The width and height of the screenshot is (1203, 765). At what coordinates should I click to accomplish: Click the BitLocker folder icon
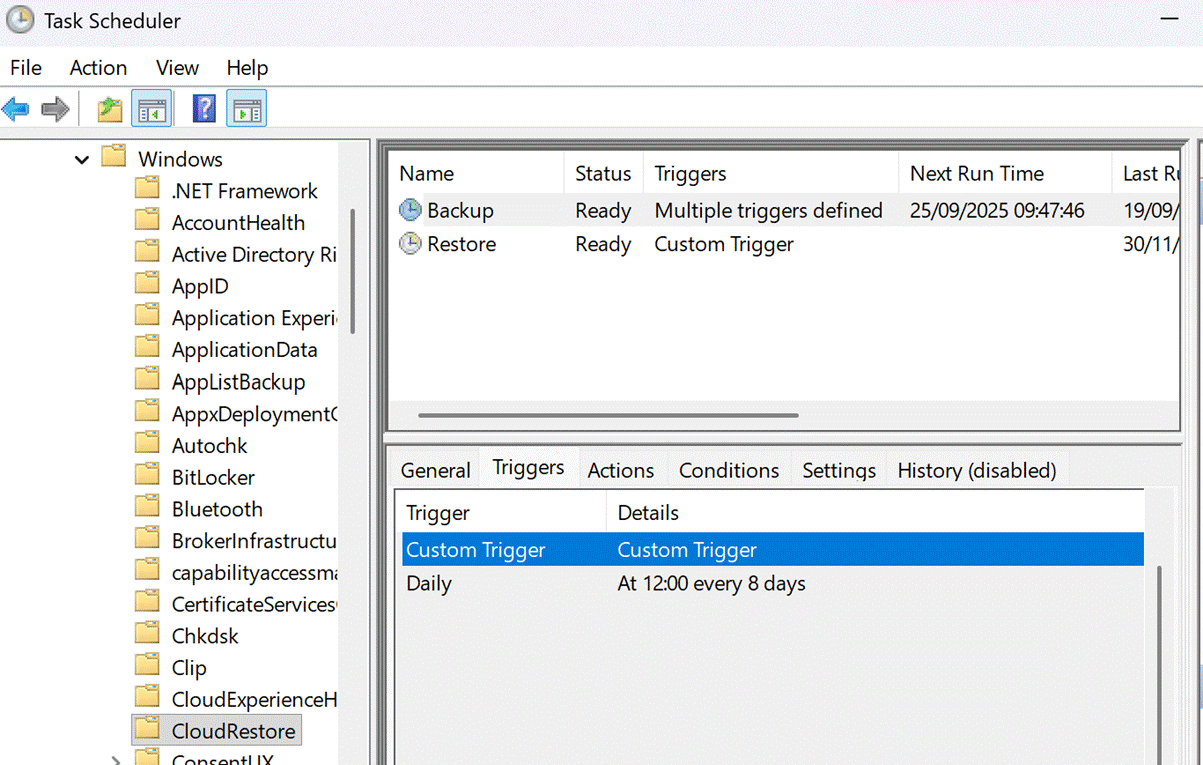click(147, 476)
